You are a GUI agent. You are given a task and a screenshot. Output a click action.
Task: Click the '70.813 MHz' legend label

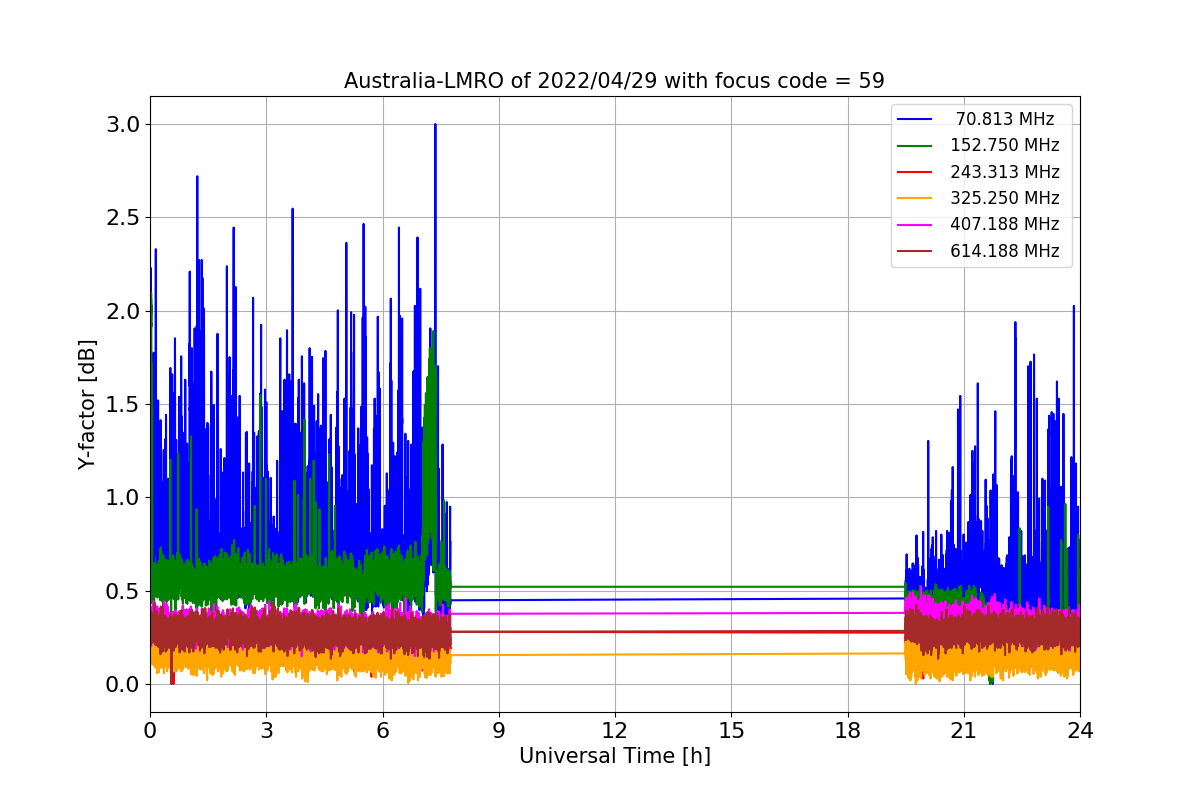(x=1005, y=119)
